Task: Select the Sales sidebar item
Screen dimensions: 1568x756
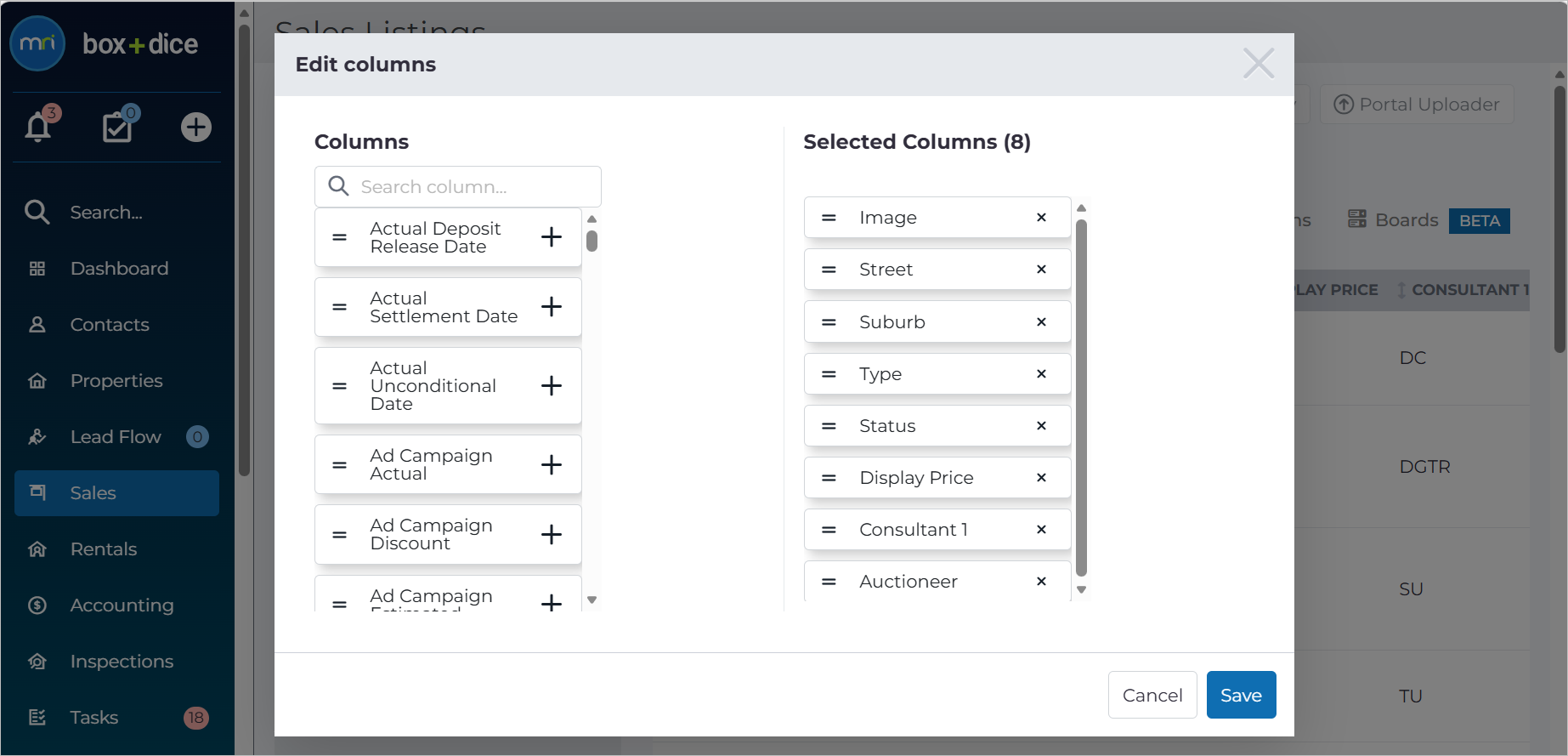Action: point(117,493)
